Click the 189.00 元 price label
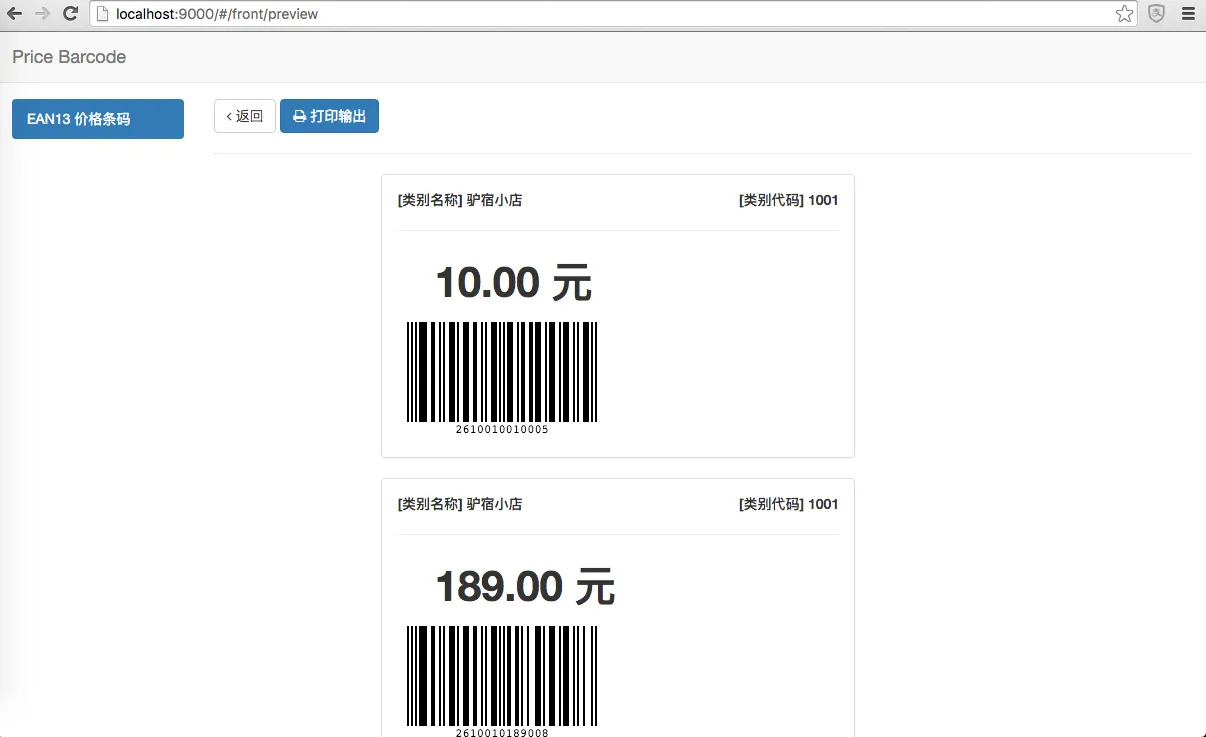 click(524, 587)
